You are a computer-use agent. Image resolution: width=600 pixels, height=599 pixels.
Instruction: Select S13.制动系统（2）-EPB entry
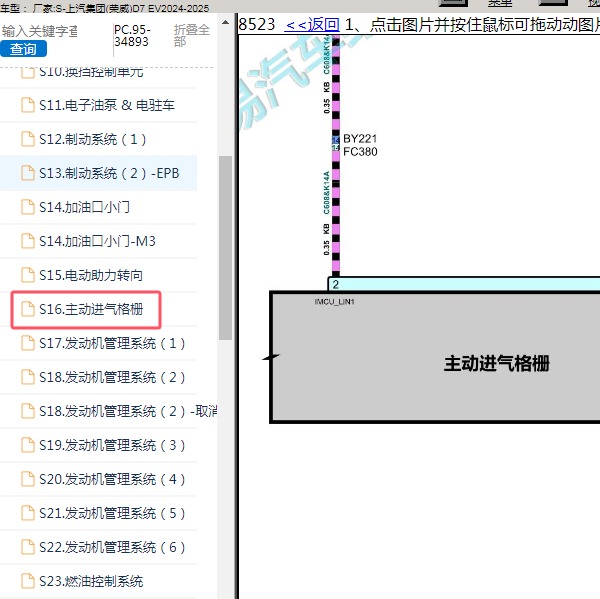pyautogui.click(x=109, y=173)
